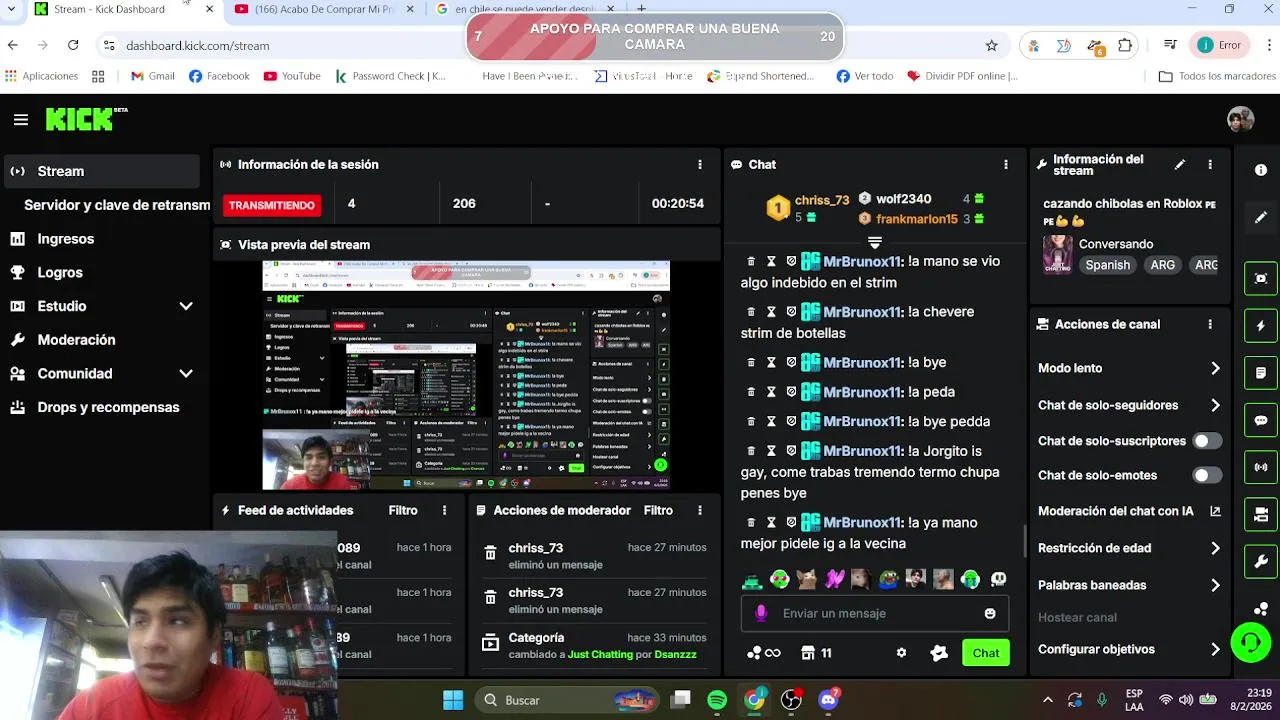Open Filtro in Feed de actividades
Screen dimensions: 1280x720
tap(403, 510)
